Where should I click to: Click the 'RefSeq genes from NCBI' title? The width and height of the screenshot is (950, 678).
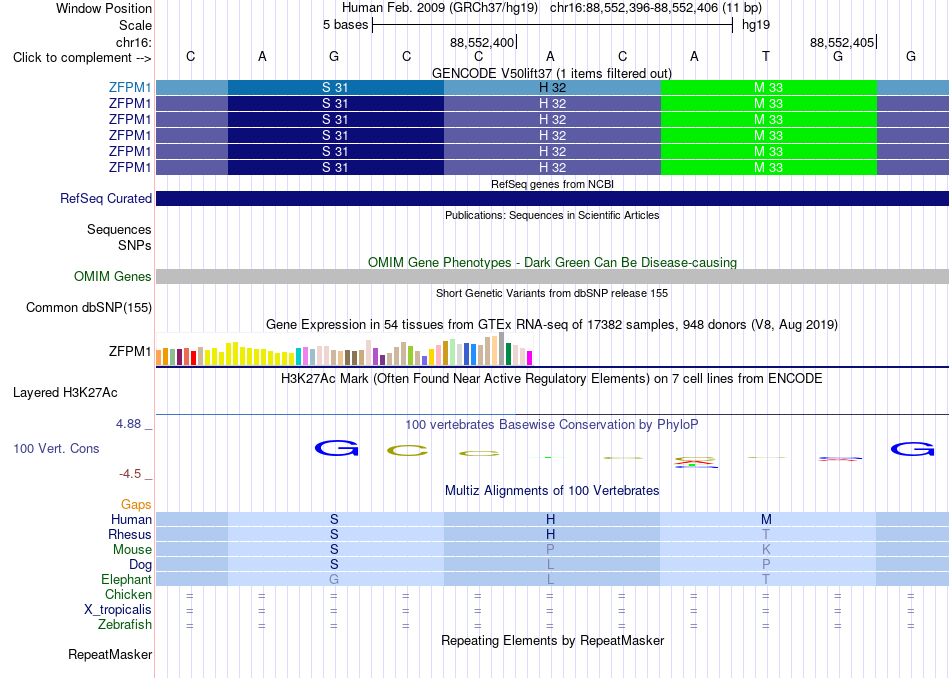click(552, 184)
